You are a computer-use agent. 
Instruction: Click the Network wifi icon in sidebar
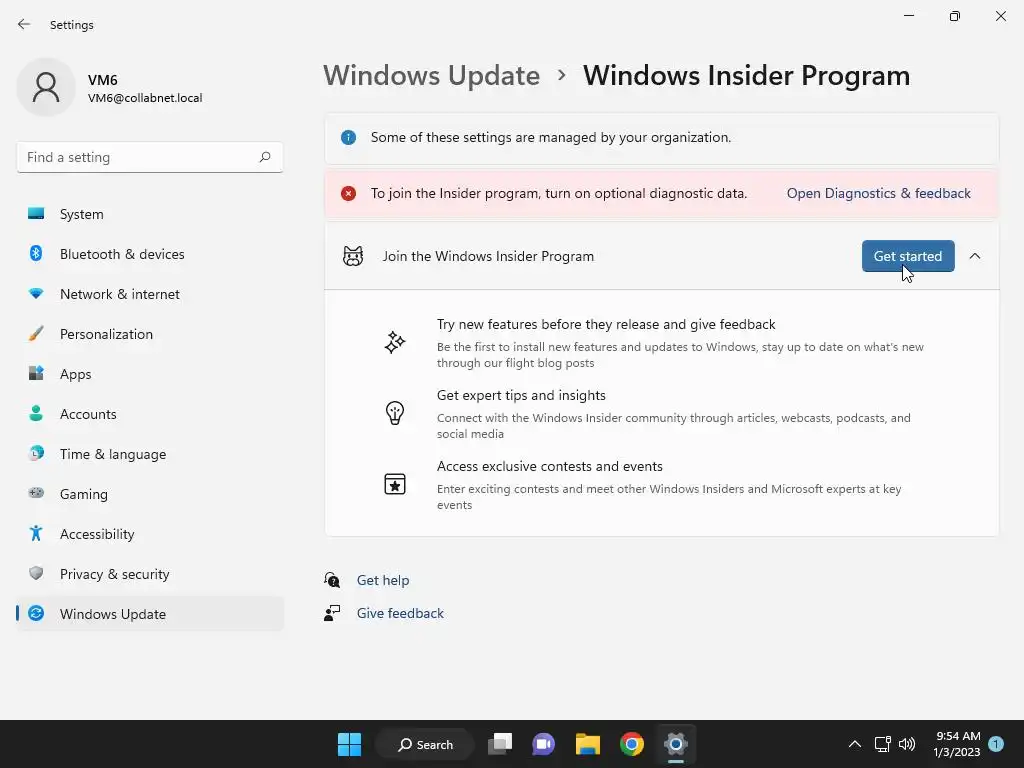click(36, 294)
